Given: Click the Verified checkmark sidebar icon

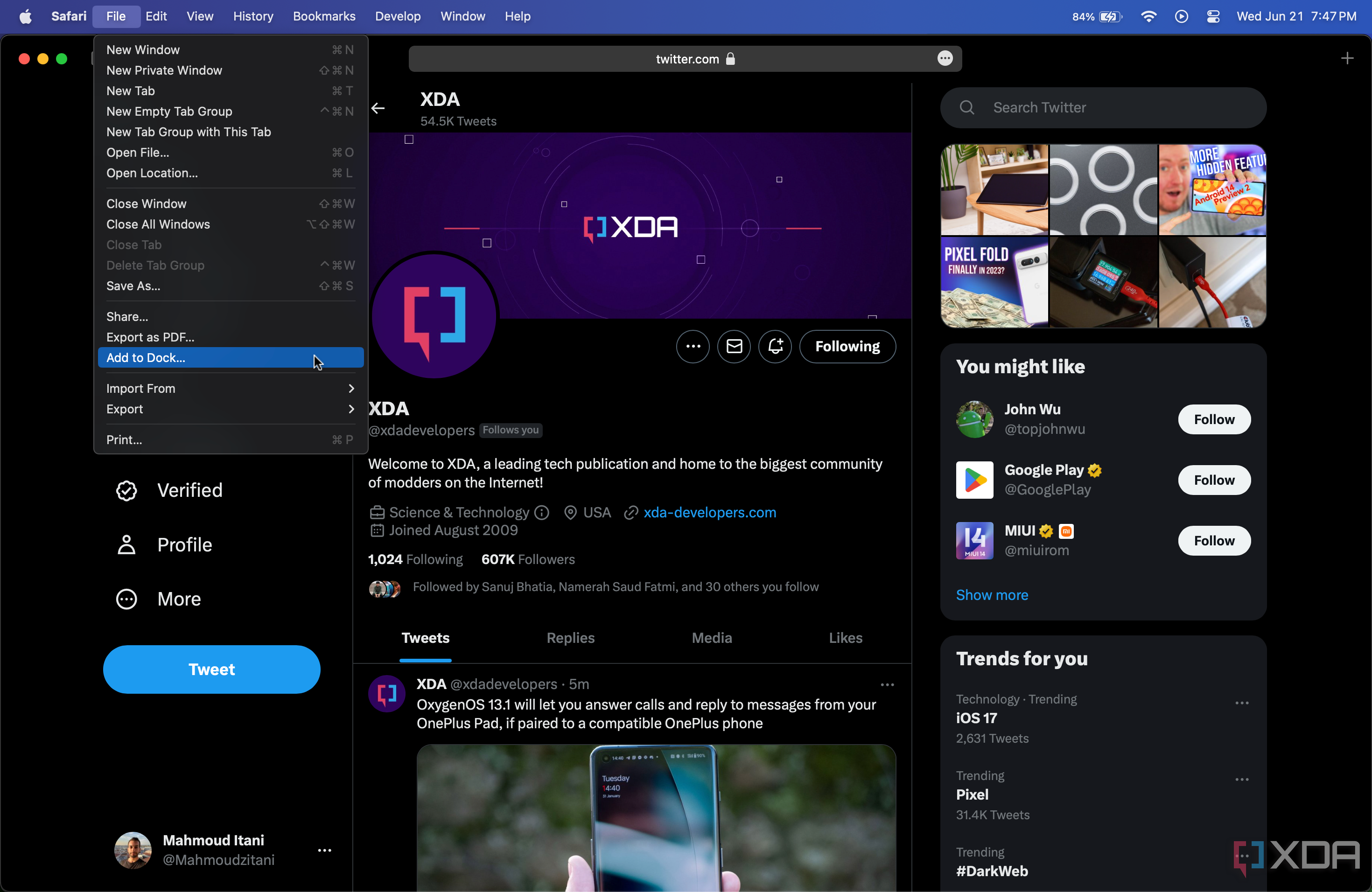Looking at the screenshot, I should [x=125, y=490].
